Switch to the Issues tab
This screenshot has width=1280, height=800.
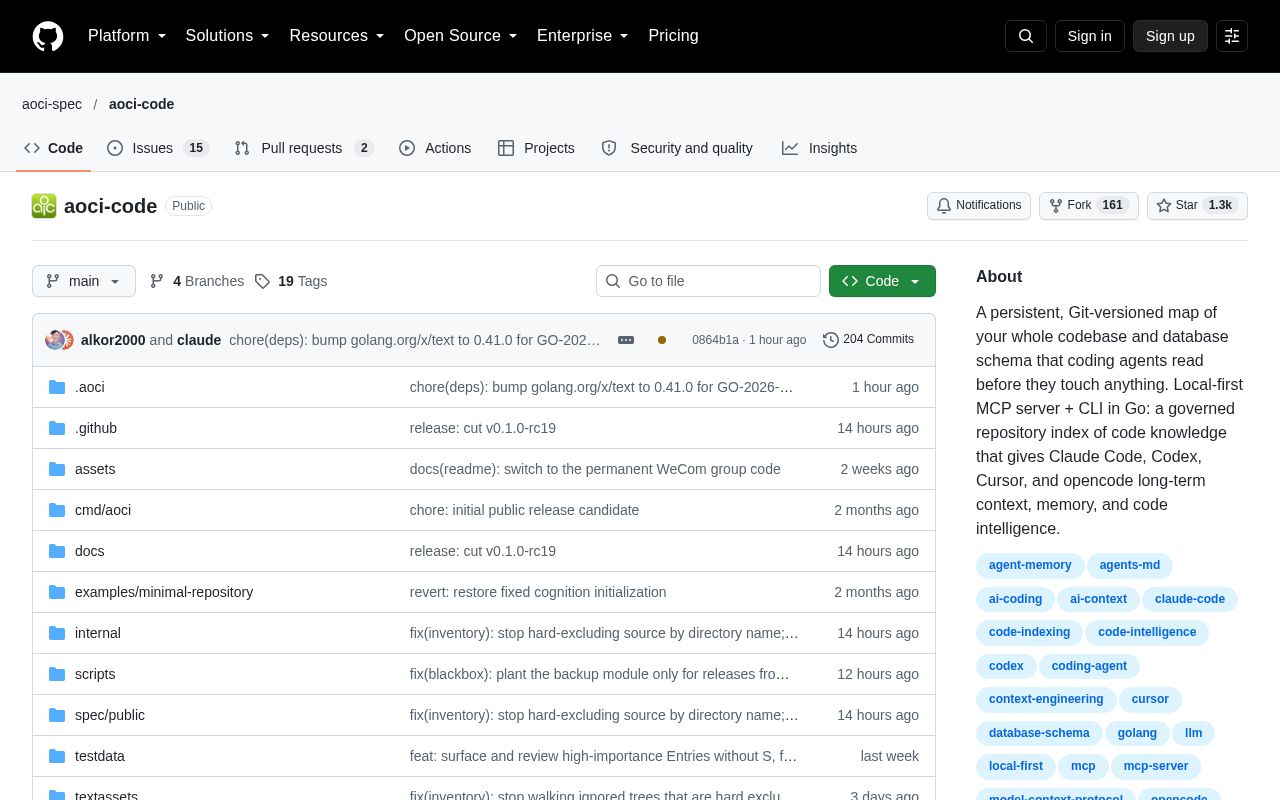(157, 148)
